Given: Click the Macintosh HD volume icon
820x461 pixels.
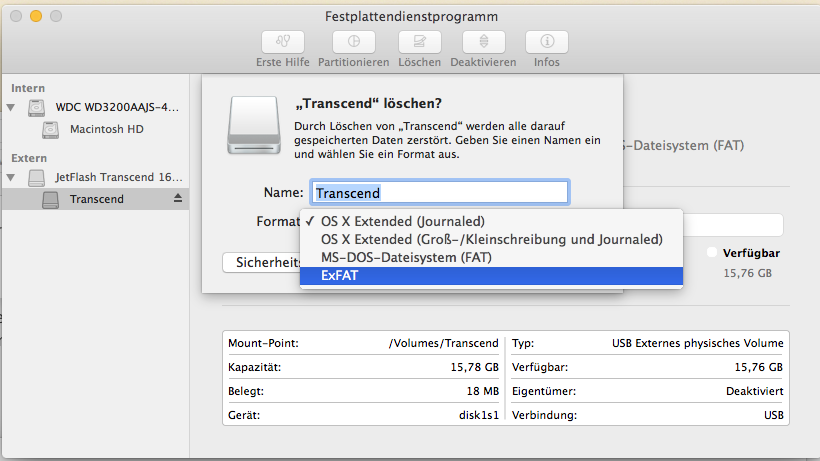Looking at the screenshot, I should pyautogui.click(x=51, y=130).
